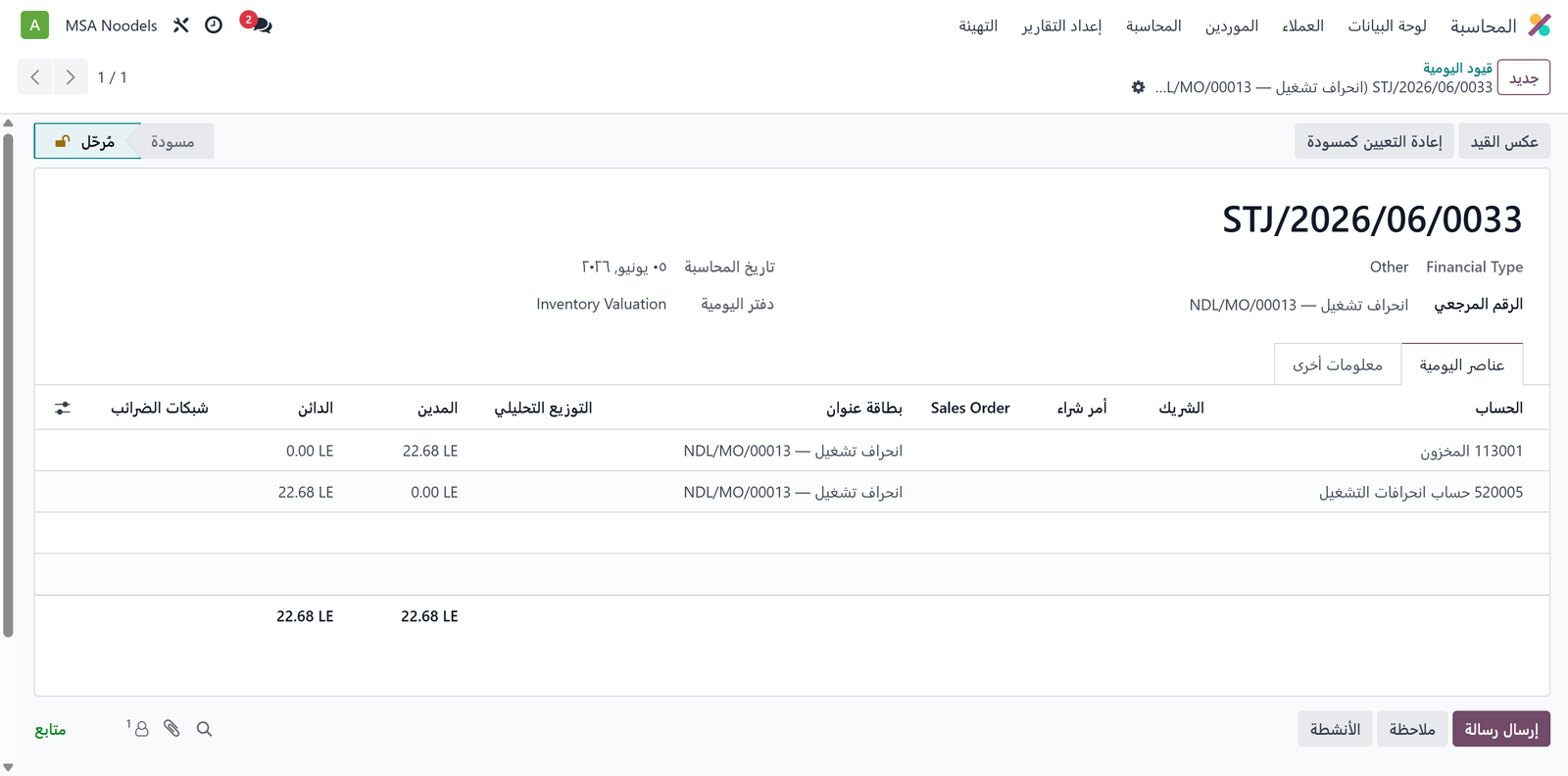Open the activities clock icon
The image size is (1568, 776).
tap(214, 25)
